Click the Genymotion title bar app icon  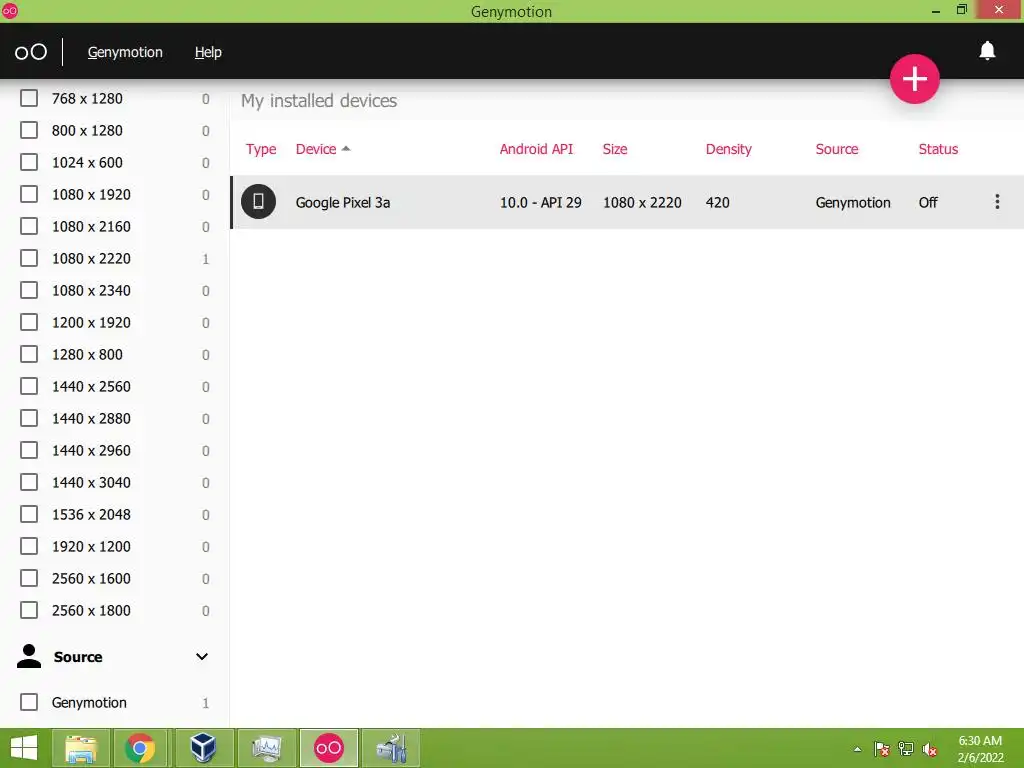[9, 10]
